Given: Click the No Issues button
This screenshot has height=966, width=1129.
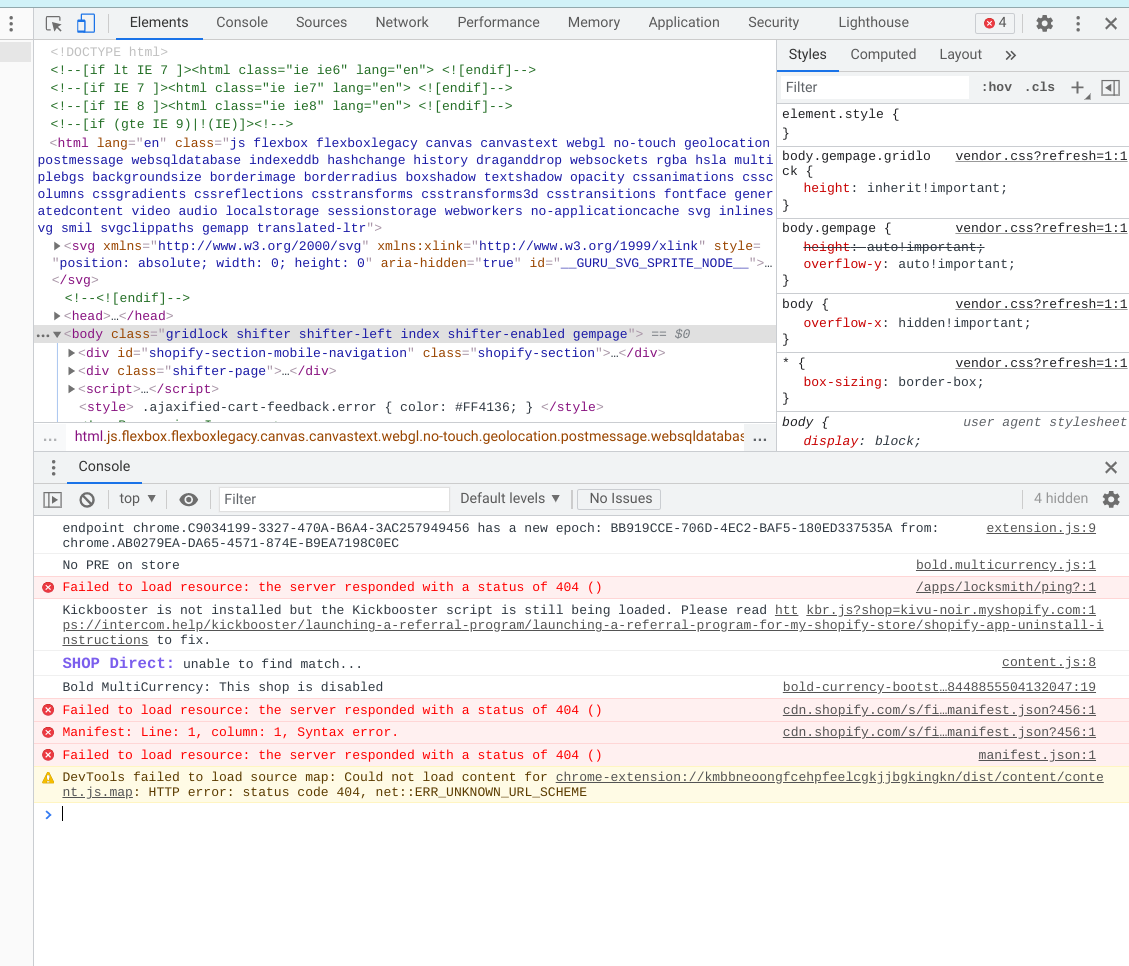Looking at the screenshot, I should [x=620, y=499].
